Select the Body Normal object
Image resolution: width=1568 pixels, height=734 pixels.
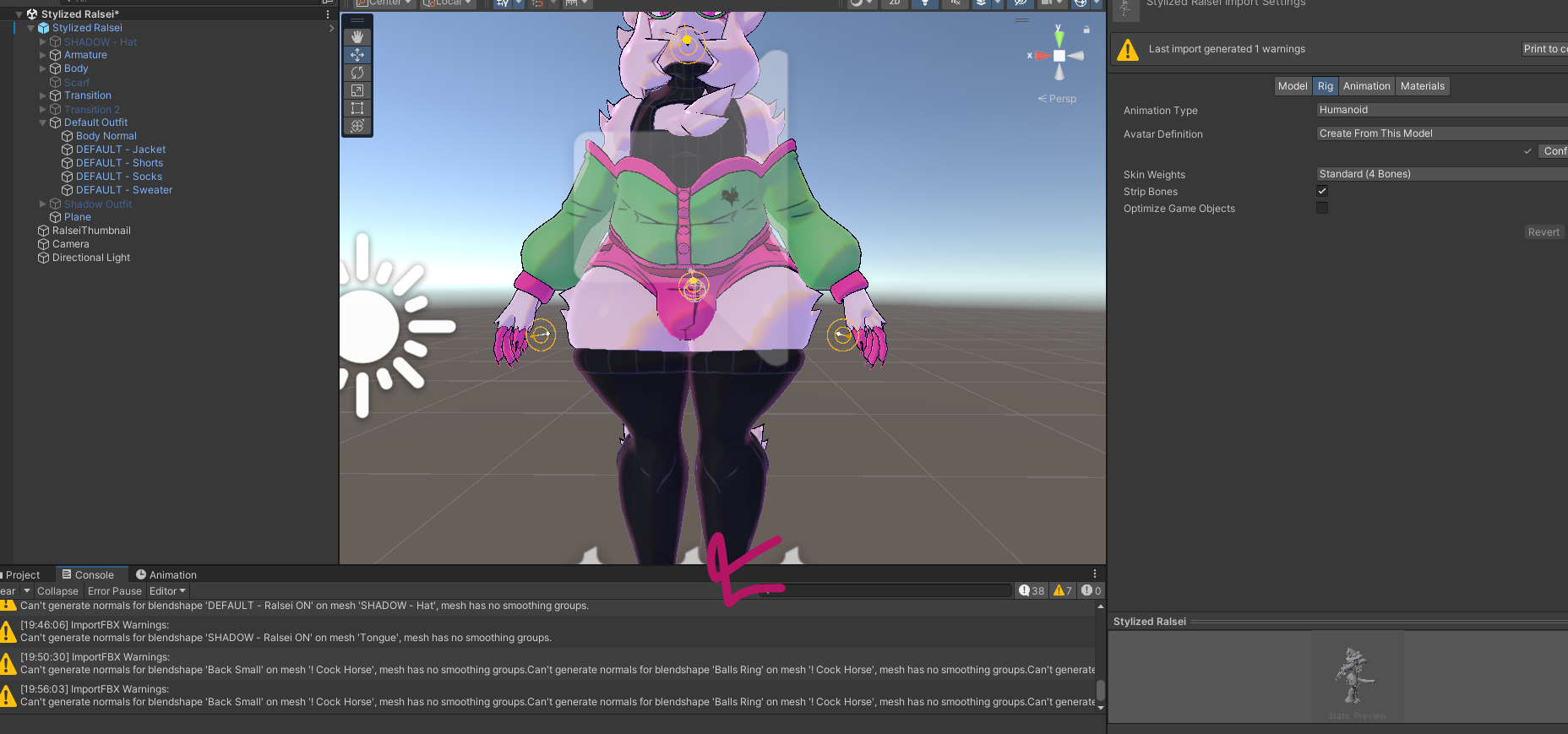coord(106,136)
